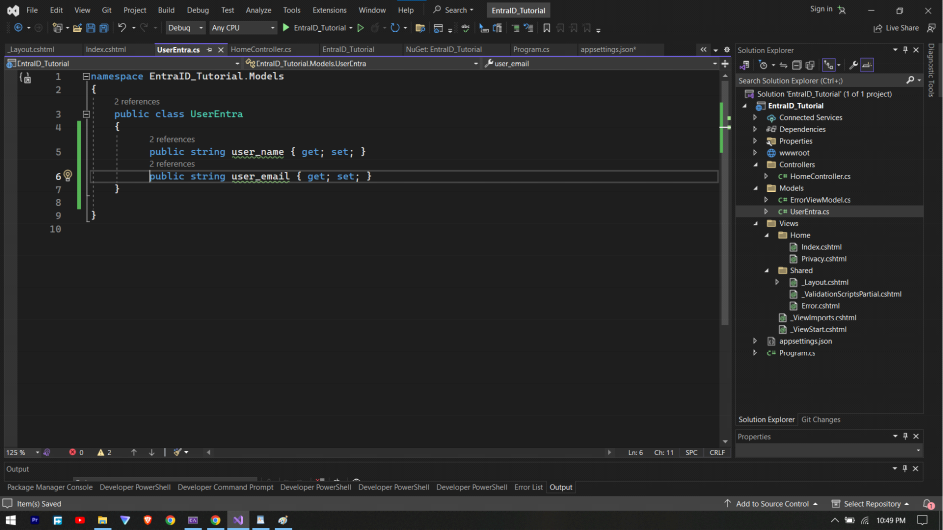This screenshot has height=530, width=943.
Task: Switch to the HomeController.cs tab
Action: 261,49
